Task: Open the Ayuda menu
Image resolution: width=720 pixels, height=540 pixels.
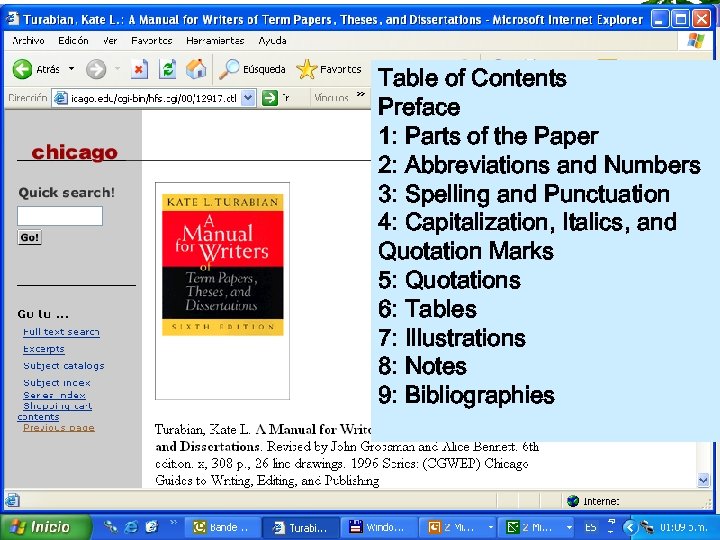Action: click(272, 40)
